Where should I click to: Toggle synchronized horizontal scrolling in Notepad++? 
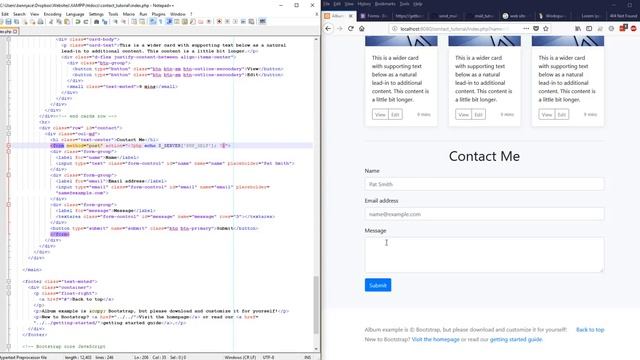tap(142, 21)
